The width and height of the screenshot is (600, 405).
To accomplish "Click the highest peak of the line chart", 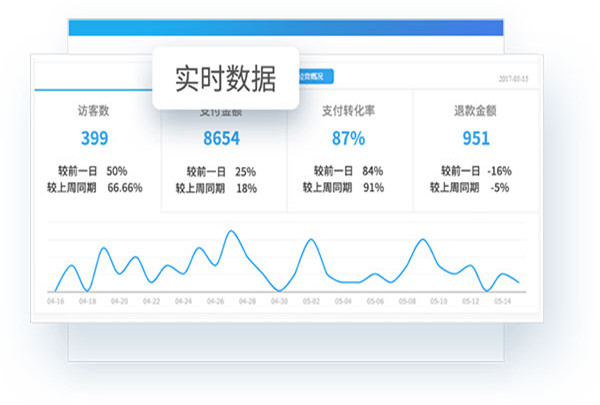I will coord(231,231).
